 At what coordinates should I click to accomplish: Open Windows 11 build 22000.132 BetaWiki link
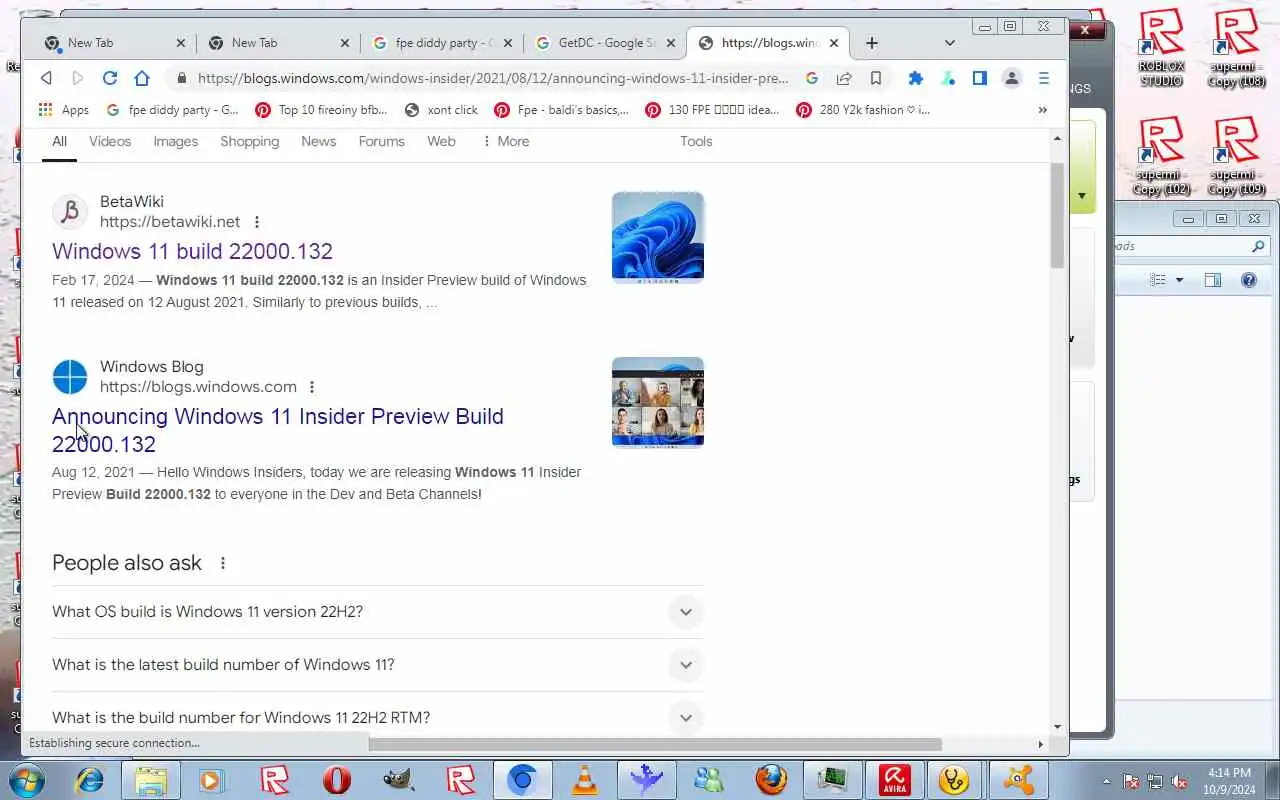(192, 251)
